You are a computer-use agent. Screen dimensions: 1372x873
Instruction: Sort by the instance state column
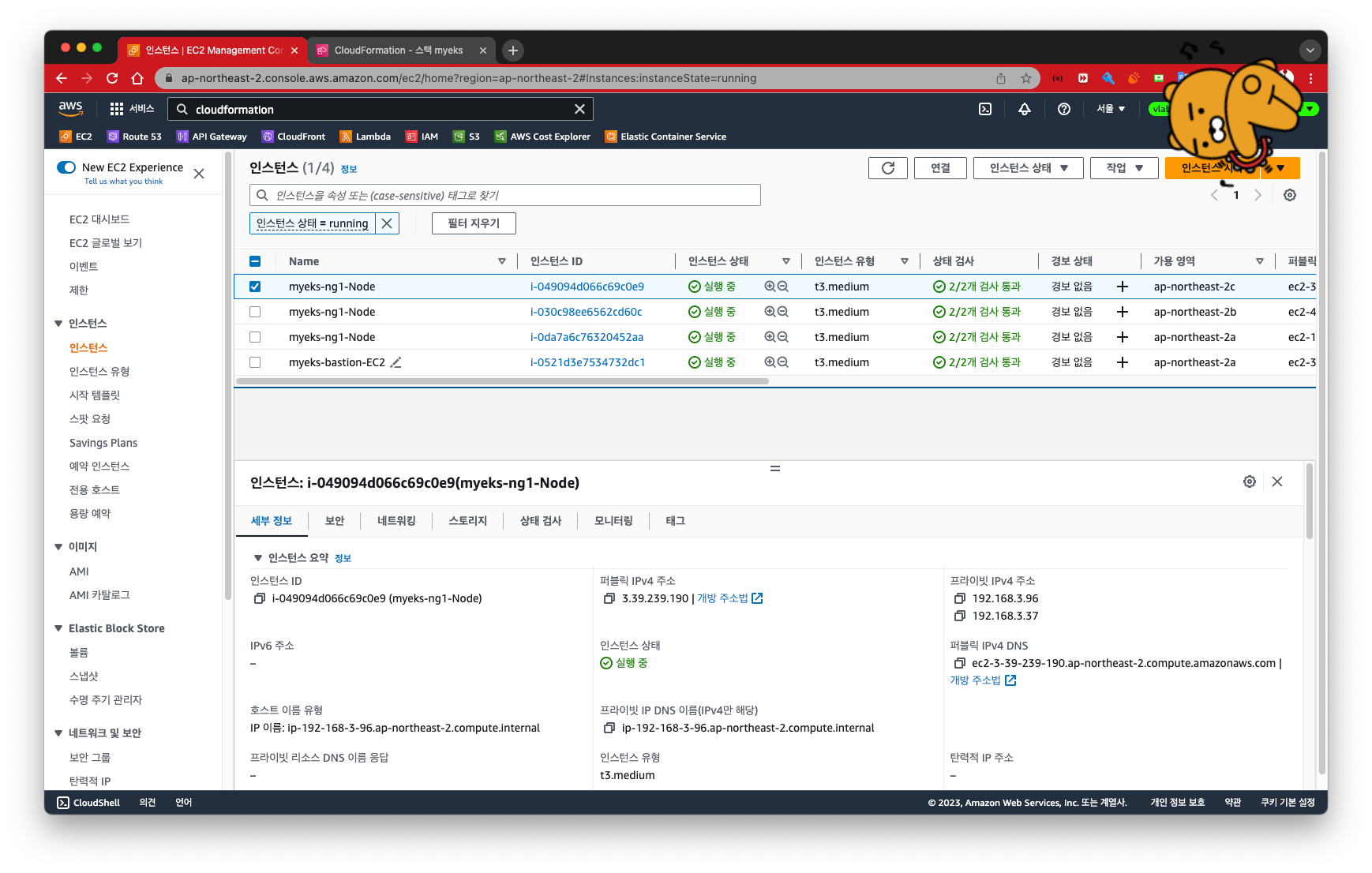[x=786, y=261]
